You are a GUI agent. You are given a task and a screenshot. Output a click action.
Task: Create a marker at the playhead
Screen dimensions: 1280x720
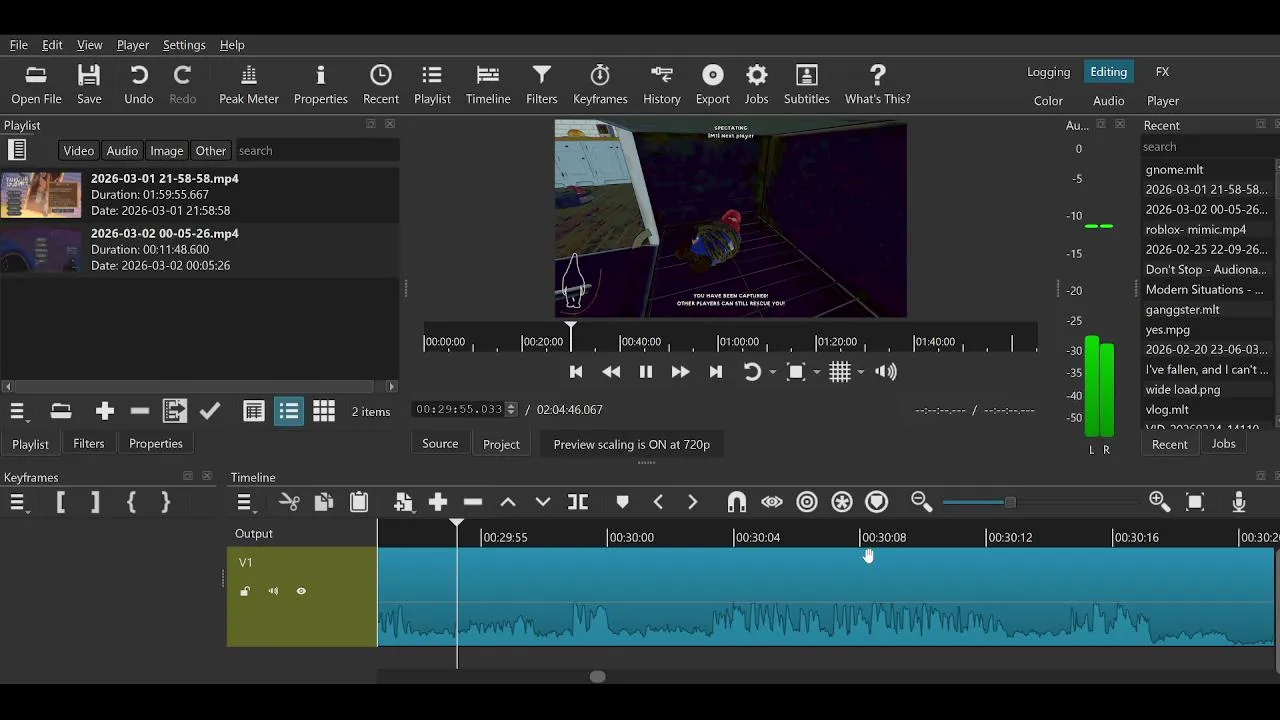pos(622,502)
